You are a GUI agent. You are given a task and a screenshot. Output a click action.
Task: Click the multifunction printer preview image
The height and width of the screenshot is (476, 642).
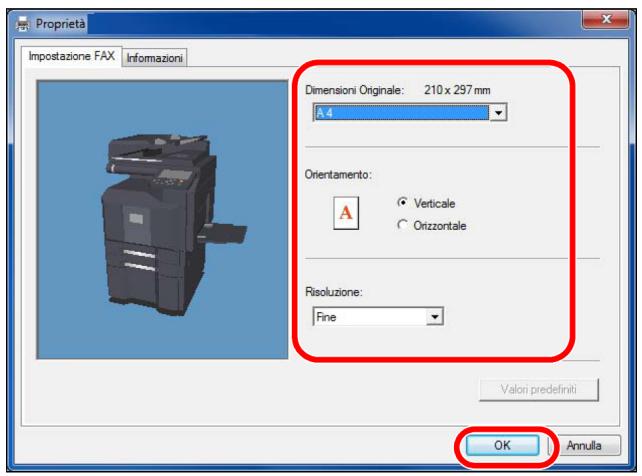(163, 220)
